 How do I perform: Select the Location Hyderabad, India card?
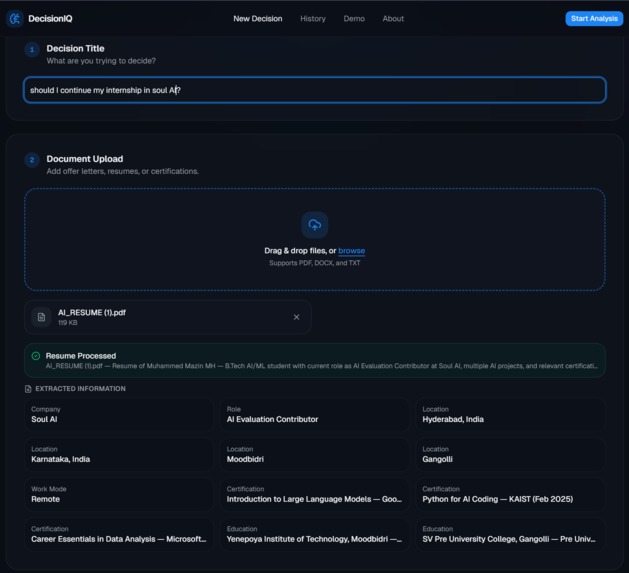(510, 415)
